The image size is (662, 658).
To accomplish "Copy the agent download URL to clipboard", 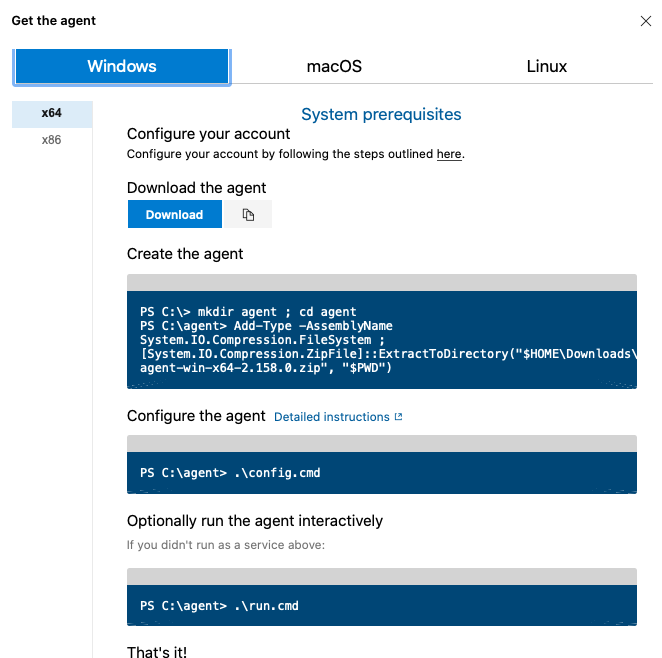I will pos(248,215).
